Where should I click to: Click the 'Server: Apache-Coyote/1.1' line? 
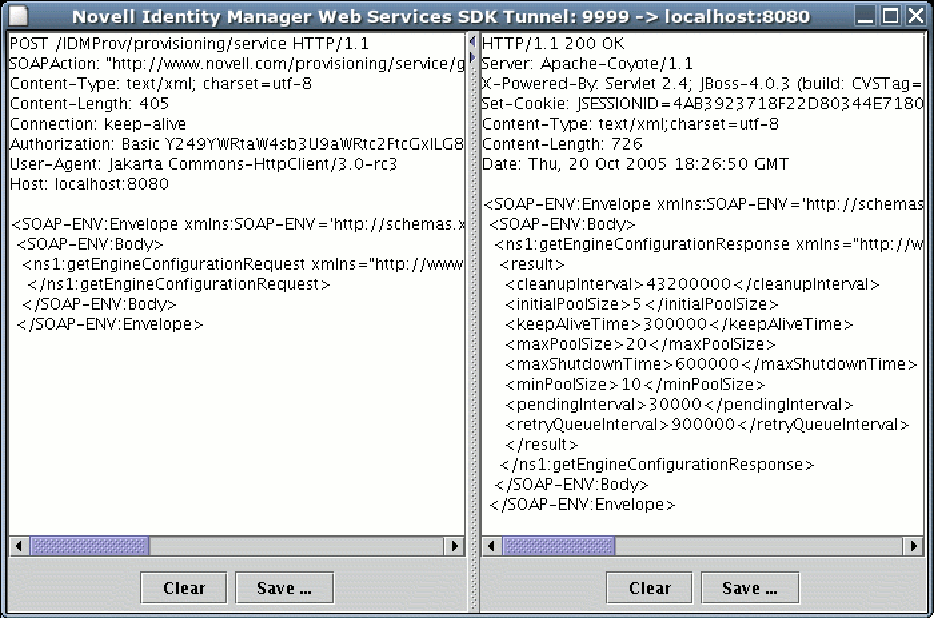[x=587, y=64]
